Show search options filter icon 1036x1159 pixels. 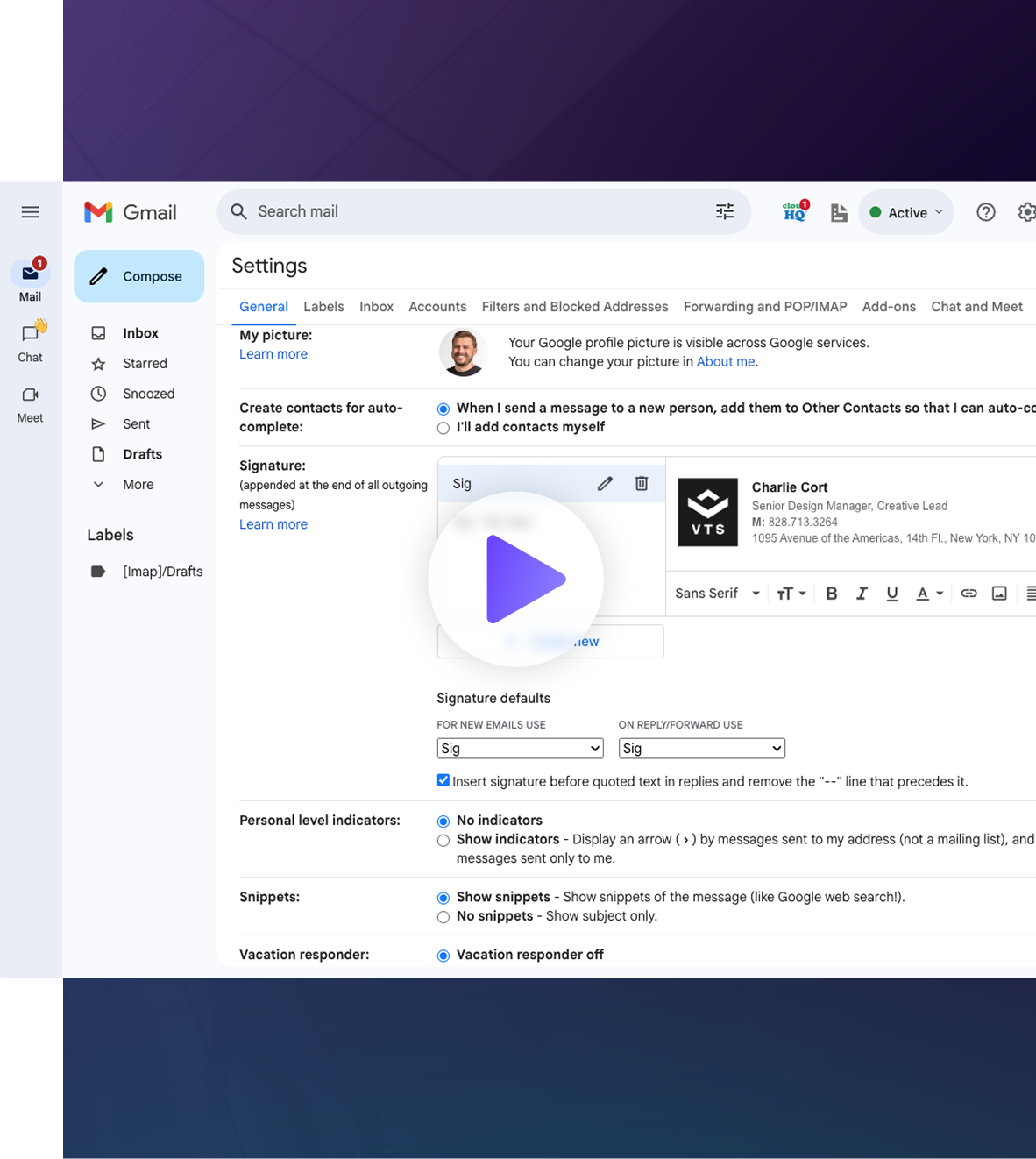tap(725, 211)
